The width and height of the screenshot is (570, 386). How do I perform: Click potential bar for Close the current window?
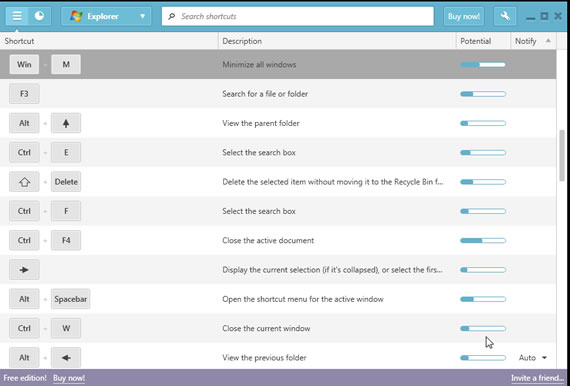483,328
